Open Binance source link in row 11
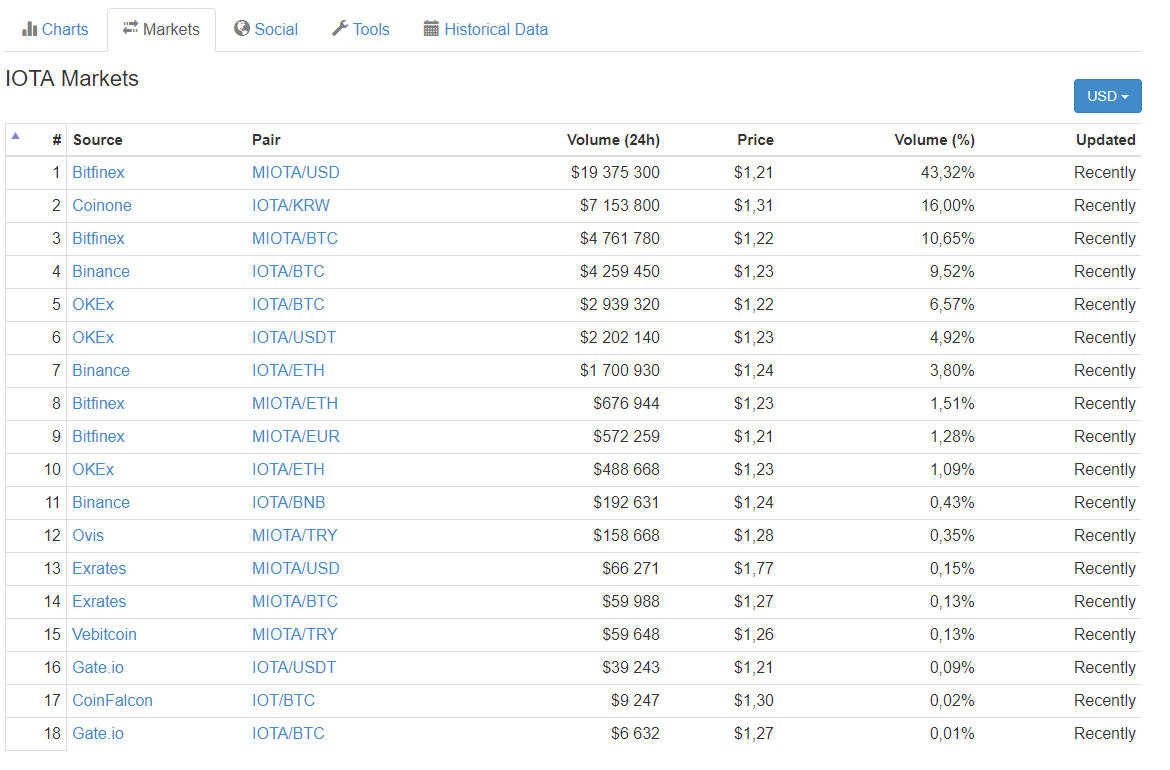The image size is (1170, 770). 101,503
